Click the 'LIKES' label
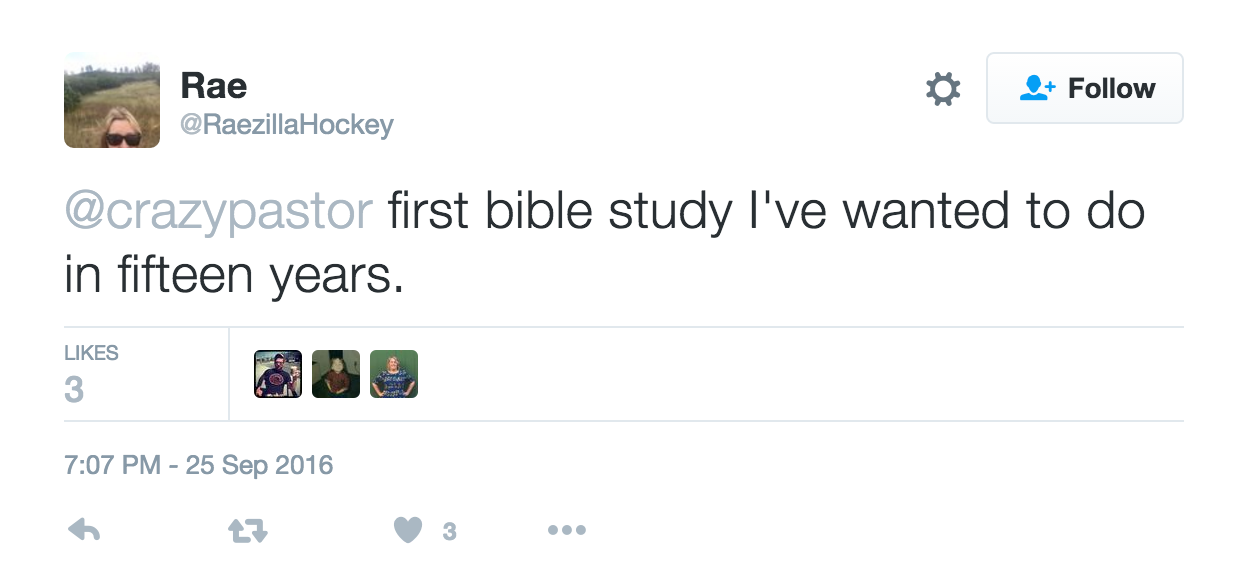1250x576 pixels. pos(91,353)
